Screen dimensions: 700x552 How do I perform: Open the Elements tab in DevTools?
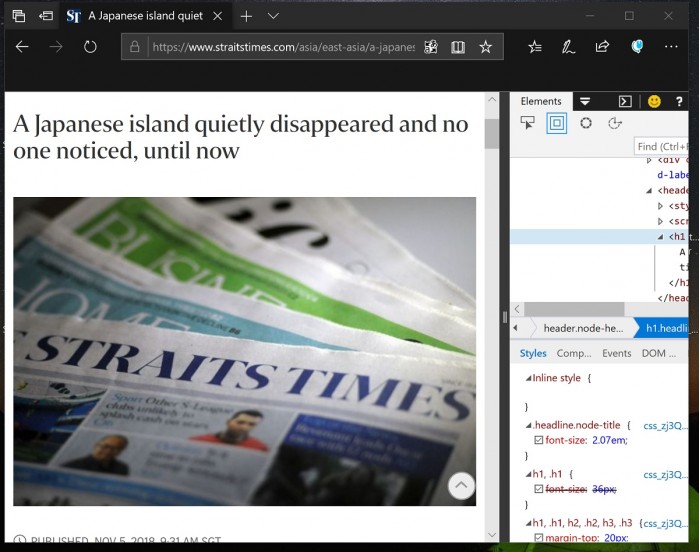pos(541,101)
